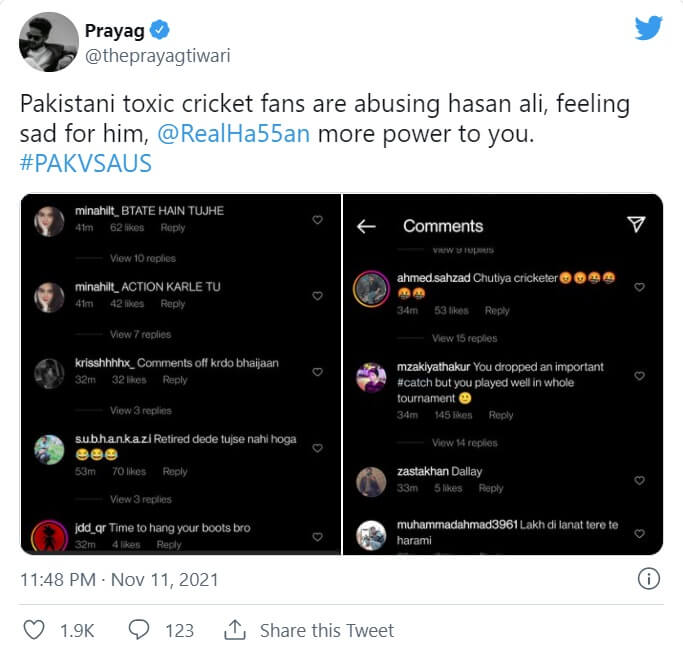Open the @theprayagtiwari handle

pyautogui.click(x=157, y=56)
